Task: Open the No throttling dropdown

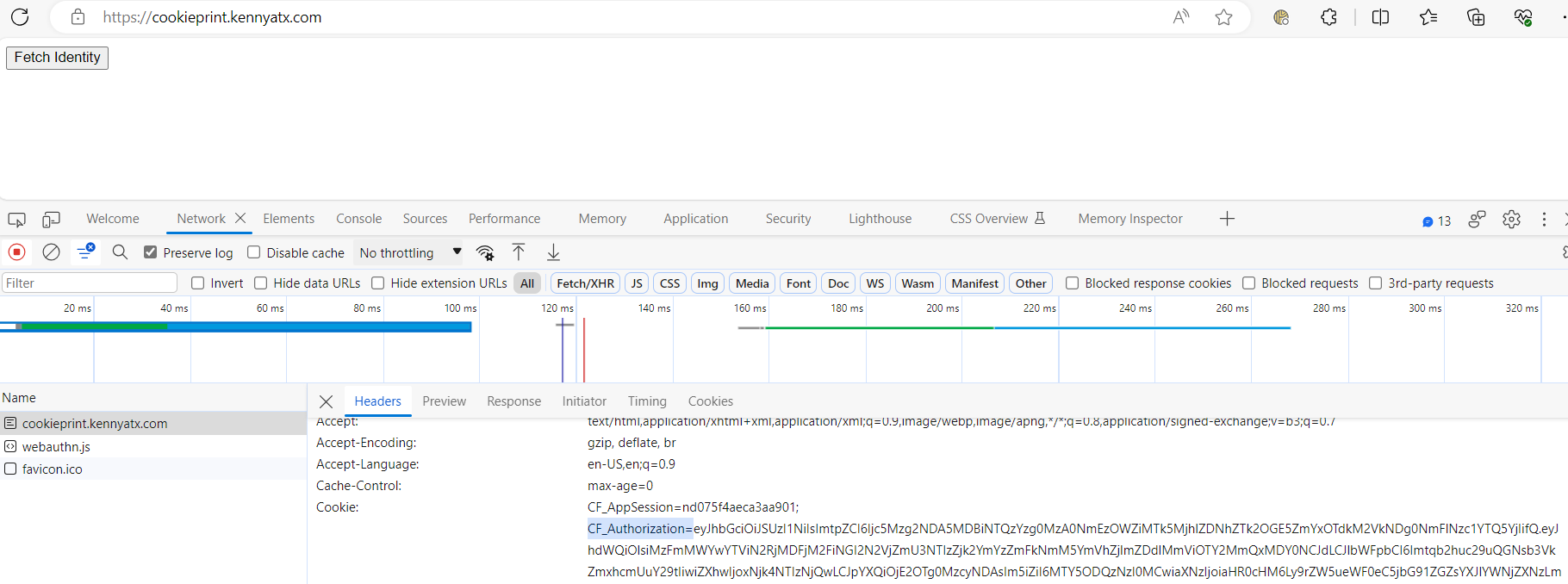Action: pyautogui.click(x=410, y=252)
